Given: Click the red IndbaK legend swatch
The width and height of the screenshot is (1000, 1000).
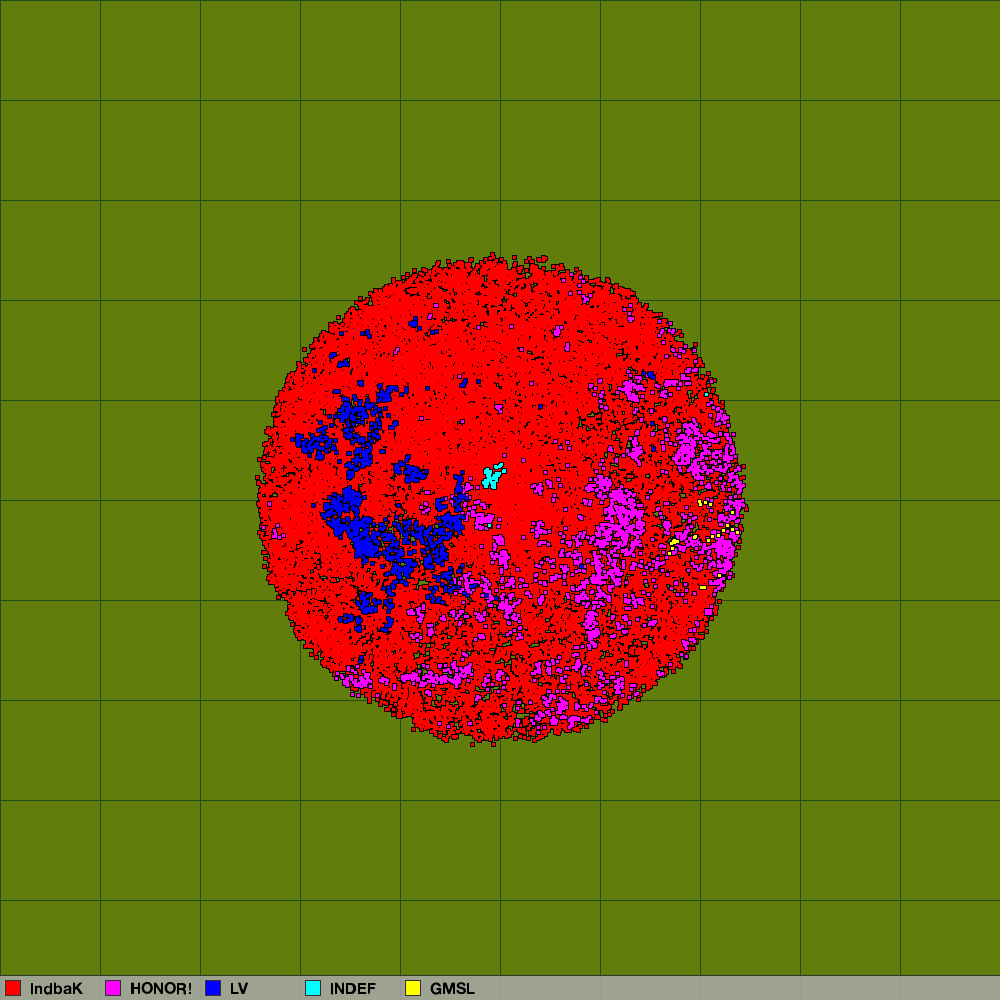Looking at the screenshot, I should [13, 988].
